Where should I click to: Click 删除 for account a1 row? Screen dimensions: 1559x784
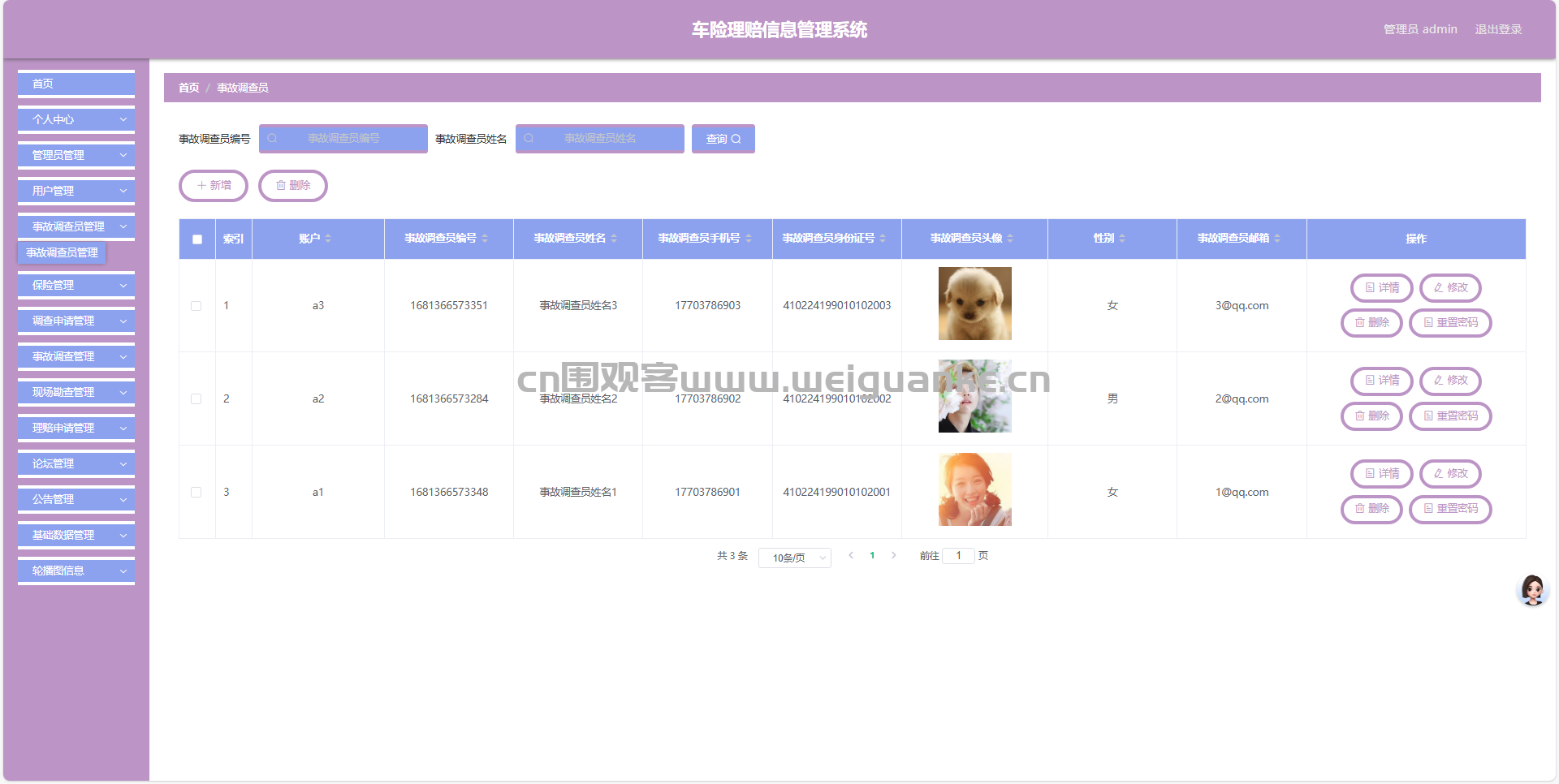pyautogui.click(x=1371, y=509)
